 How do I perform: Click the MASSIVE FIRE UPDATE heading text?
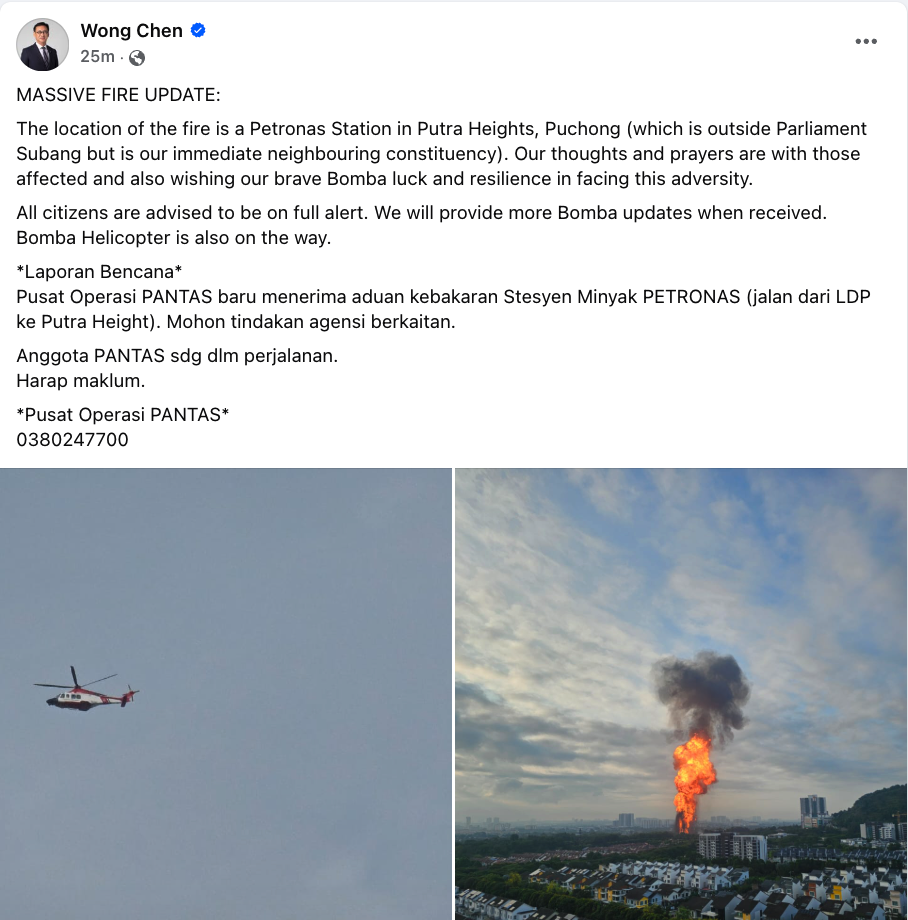pos(118,94)
